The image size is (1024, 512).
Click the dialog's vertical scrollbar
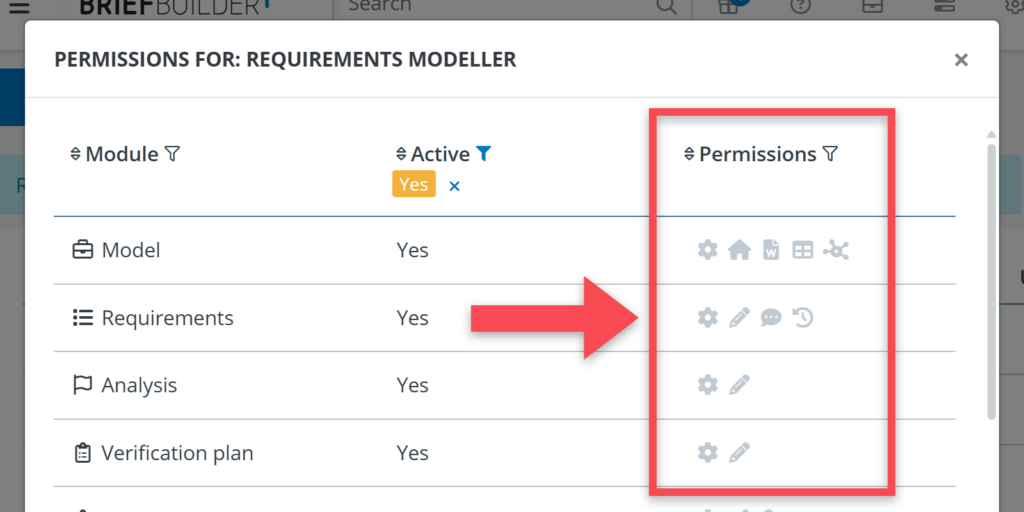coord(991,280)
